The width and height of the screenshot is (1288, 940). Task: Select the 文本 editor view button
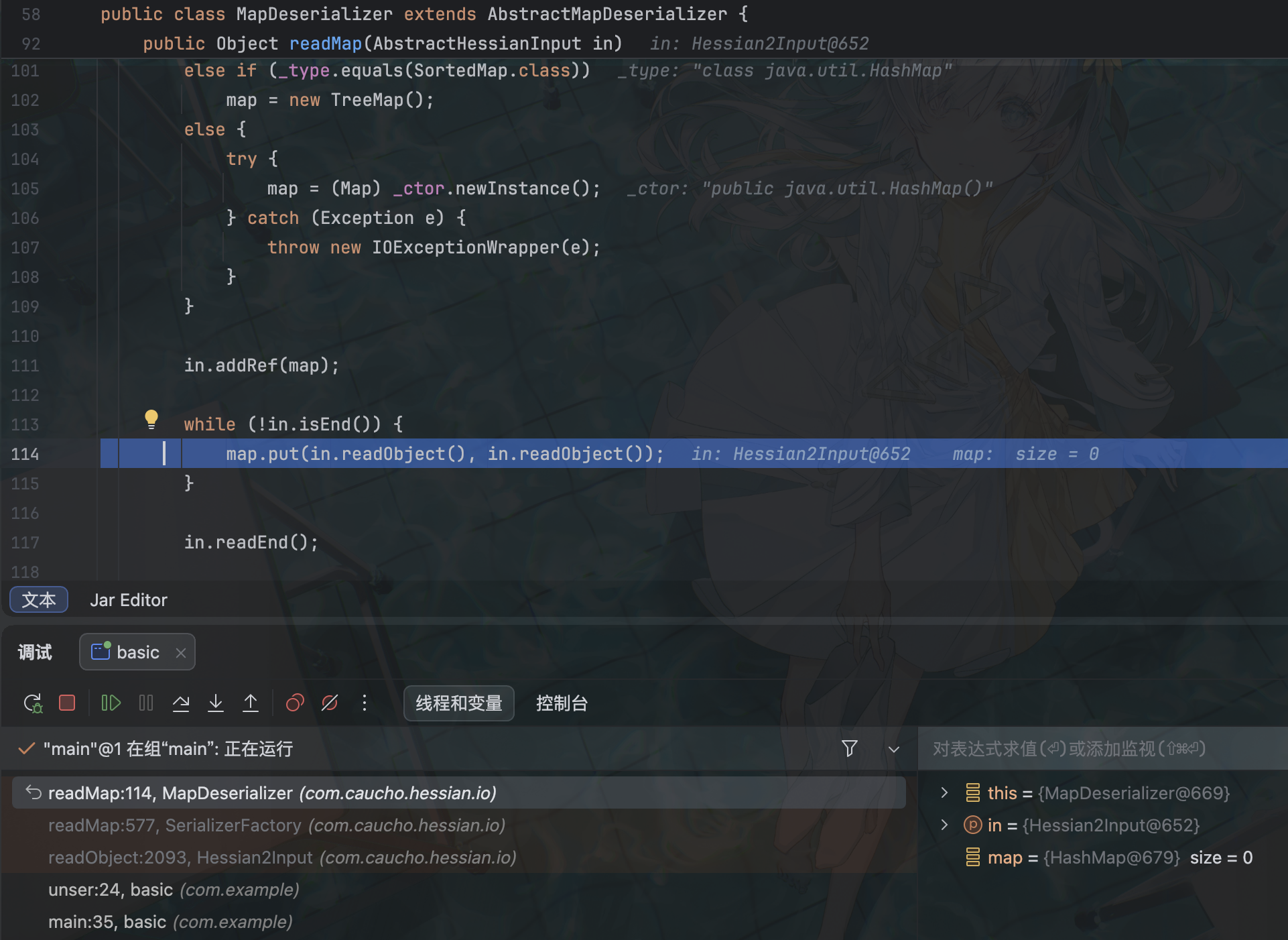tap(39, 600)
